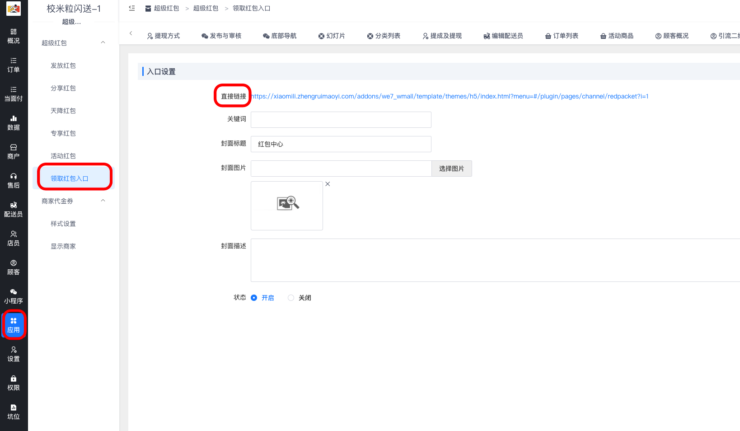This screenshot has width=740, height=431.
Task: Click the 关键词 keyword input field
Action: click(x=341, y=119)
